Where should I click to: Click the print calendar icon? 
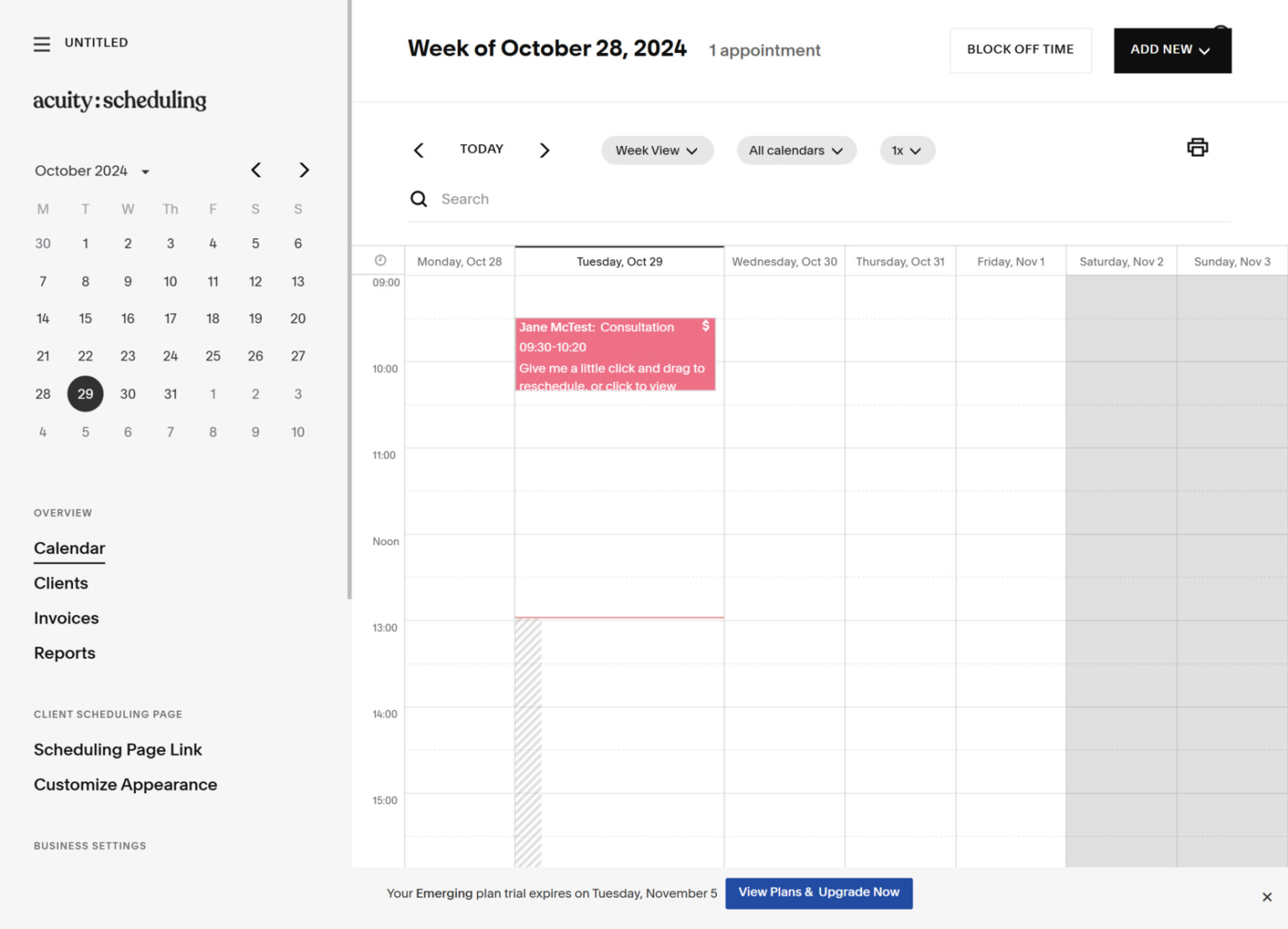(1197, 147)
